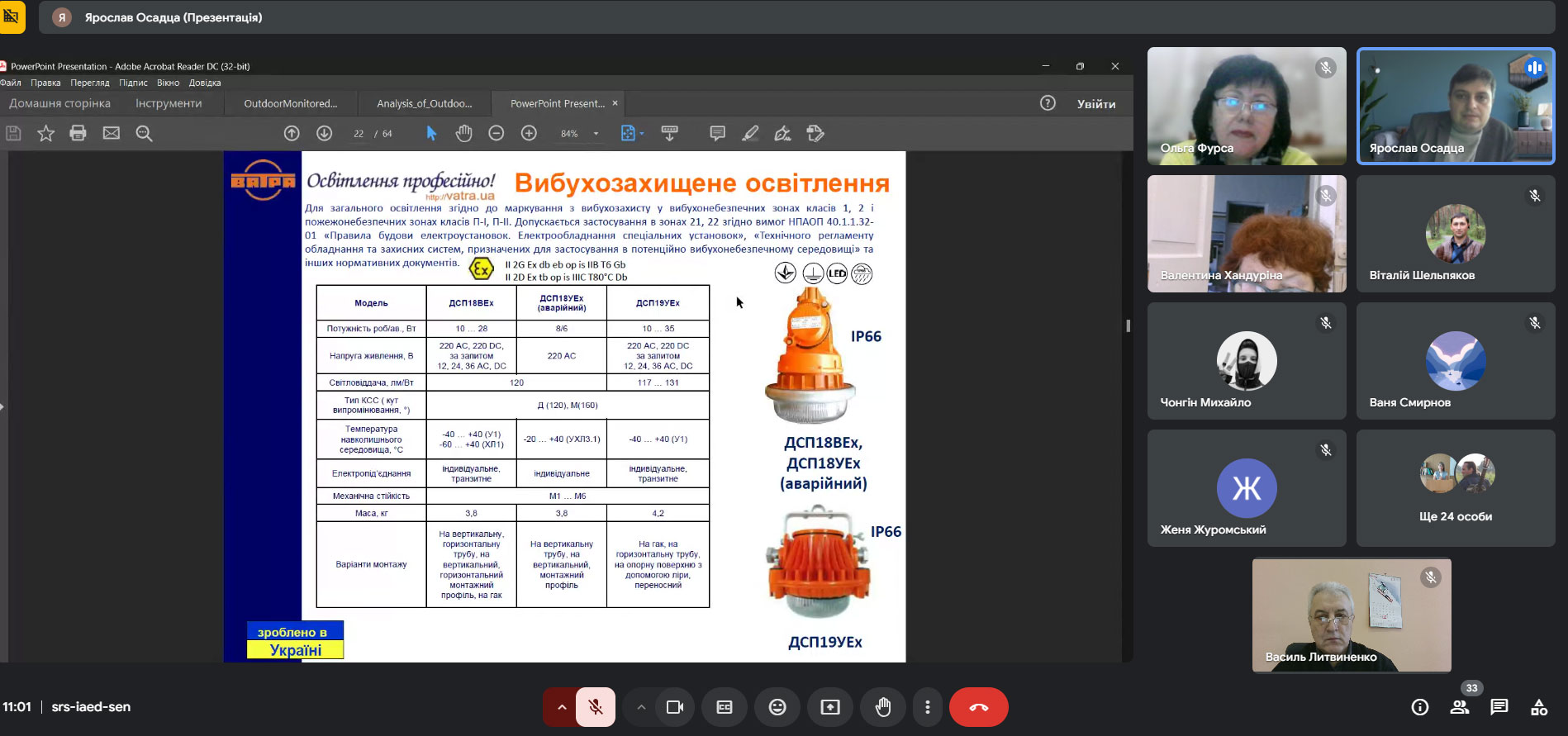Click Ярослав Осадца video tile
Screen dimensions: 1568x736
tap(1456, 106)
